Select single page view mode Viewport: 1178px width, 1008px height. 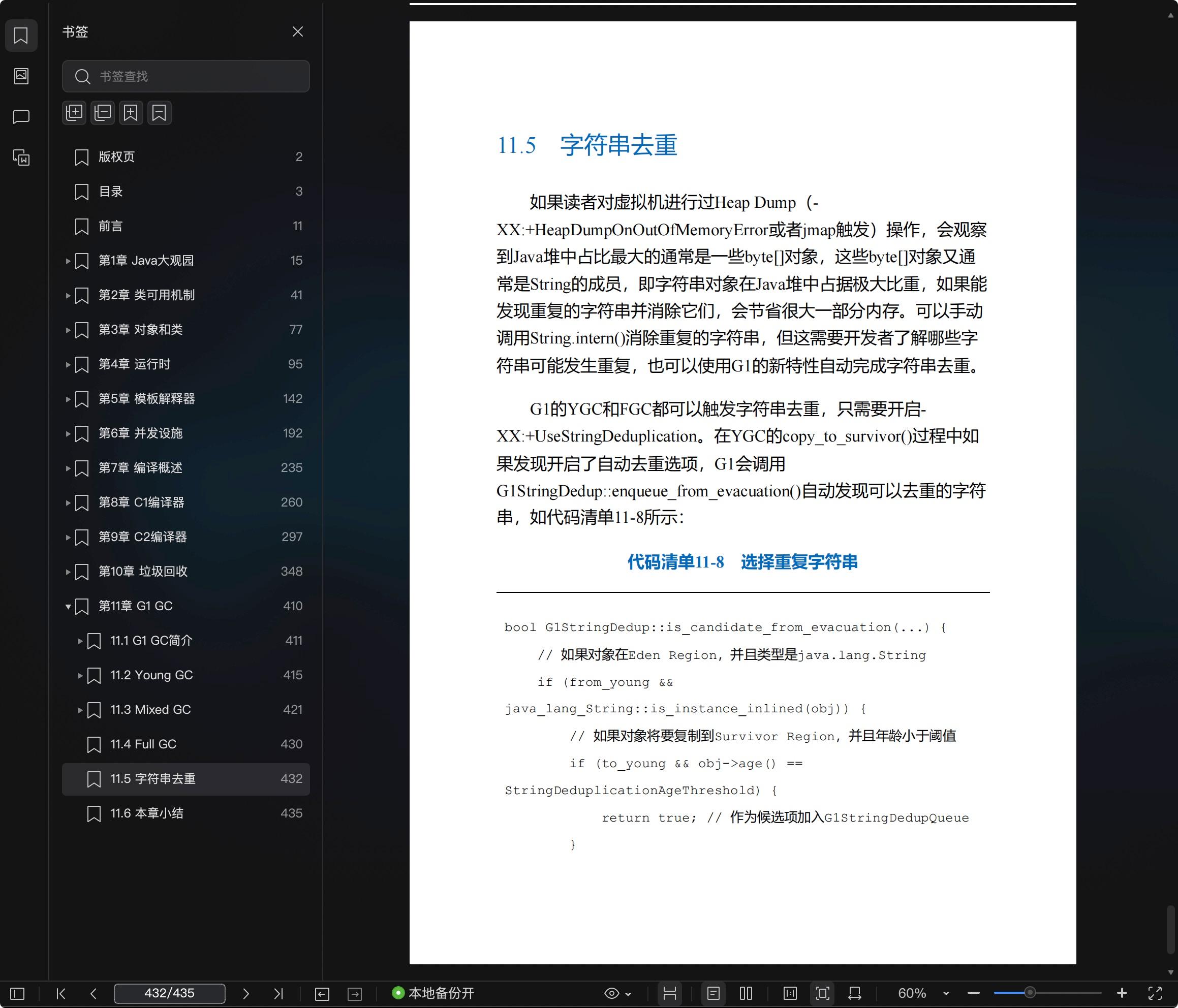714,993
